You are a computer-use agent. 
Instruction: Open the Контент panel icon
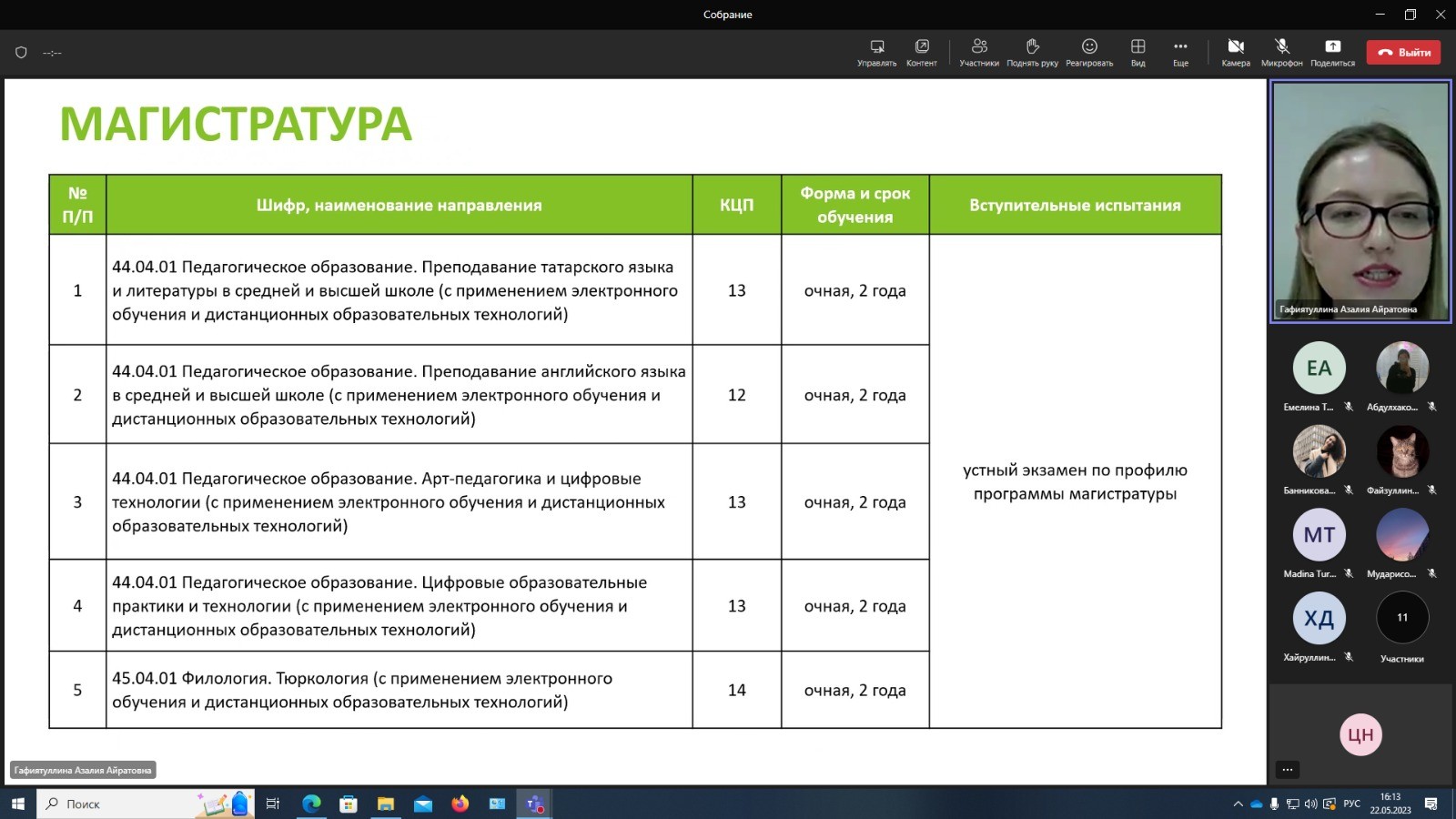[922, 52]
